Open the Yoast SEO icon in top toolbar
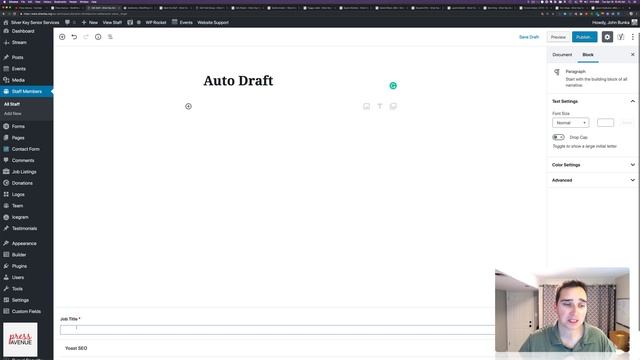This screenshot has width=640, height=360. click(621, 37)
